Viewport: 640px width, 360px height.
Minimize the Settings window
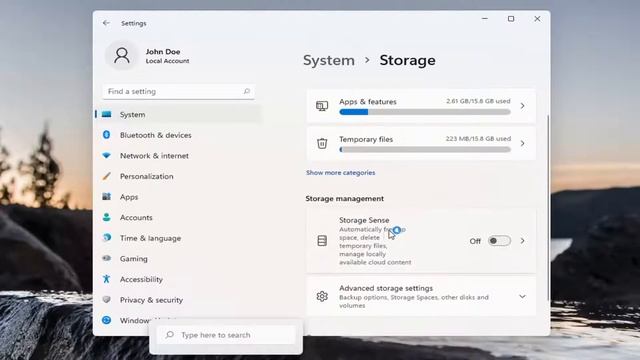click(485, 19)
